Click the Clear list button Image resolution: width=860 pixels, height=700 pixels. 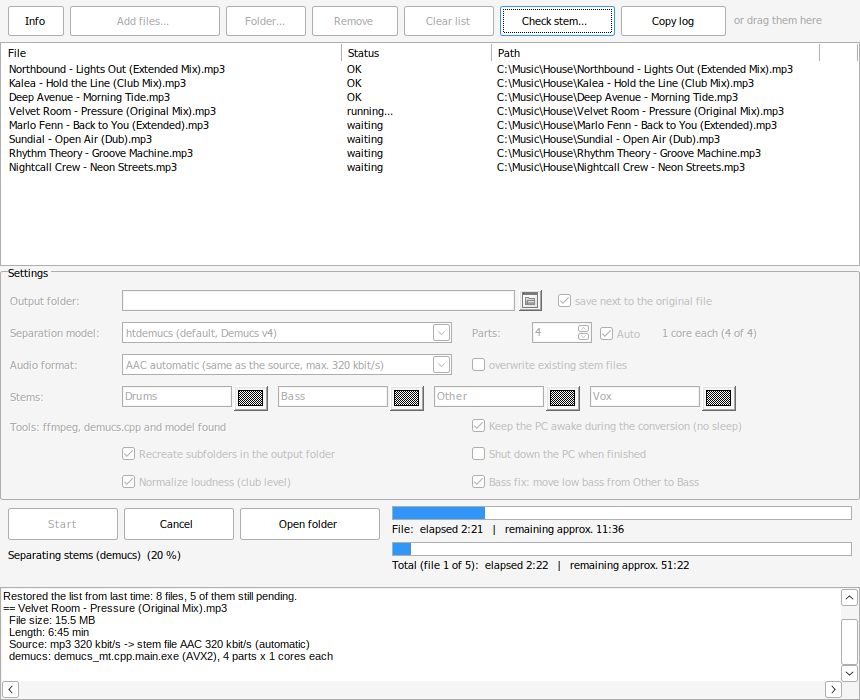(x=449, y=21)
